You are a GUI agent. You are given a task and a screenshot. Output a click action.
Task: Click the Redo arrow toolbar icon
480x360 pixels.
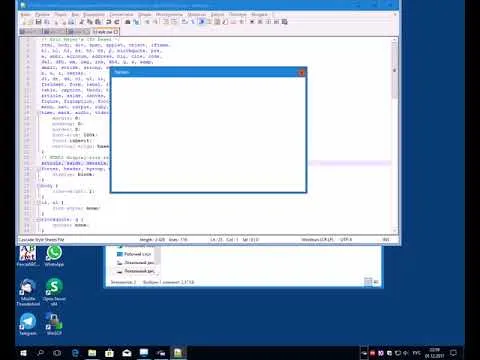click(117, 22)
